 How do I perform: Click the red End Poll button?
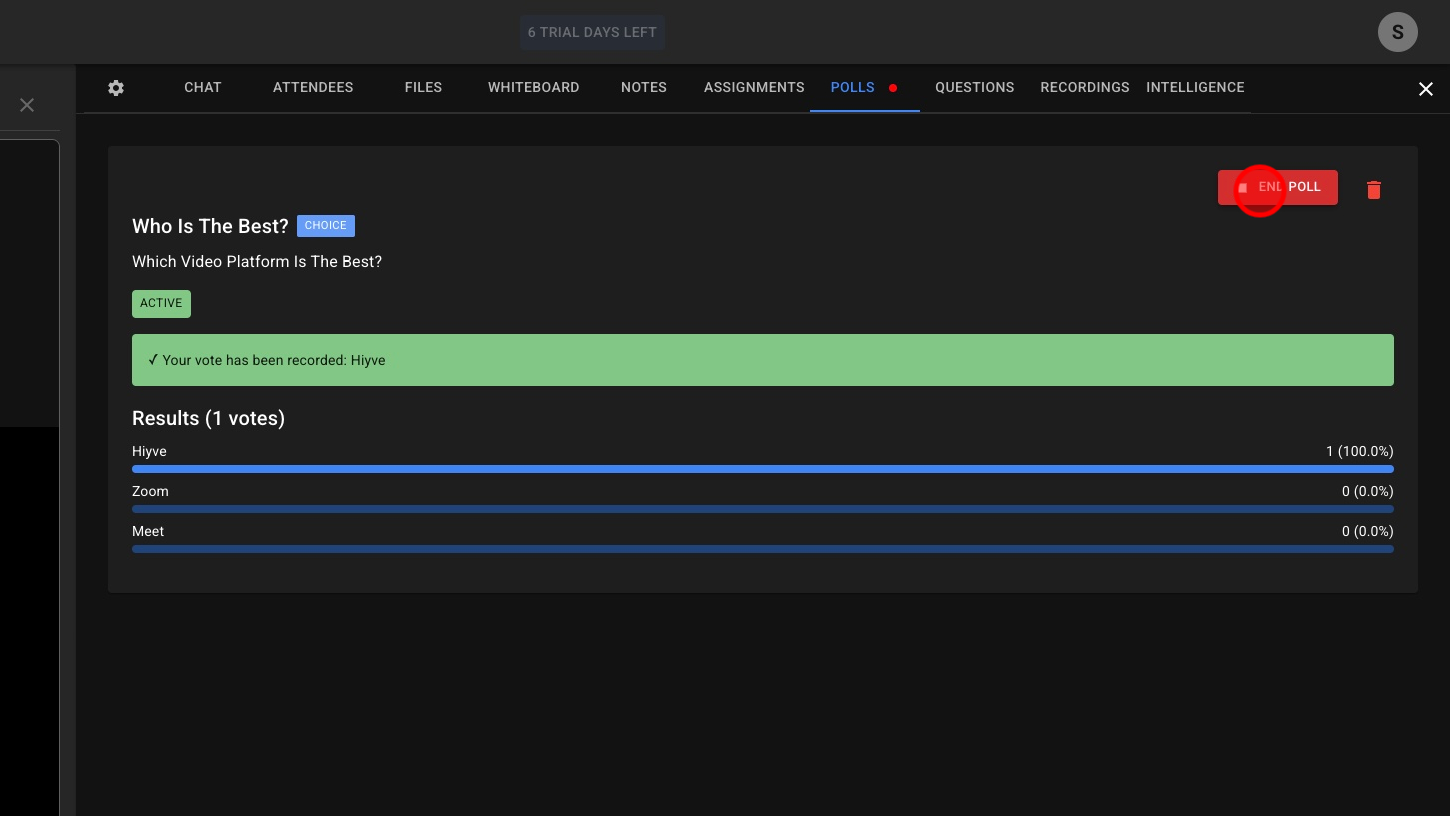[1277, 187]
